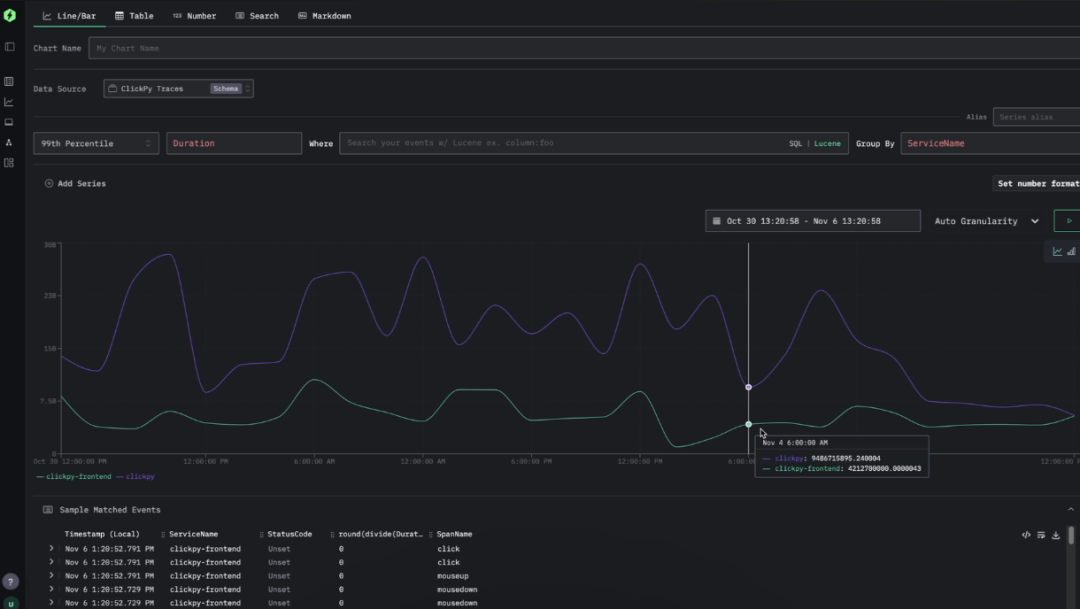Select the Table tab
The image size is (1080, 609).
pyautogui.click(x=134, y=15)
